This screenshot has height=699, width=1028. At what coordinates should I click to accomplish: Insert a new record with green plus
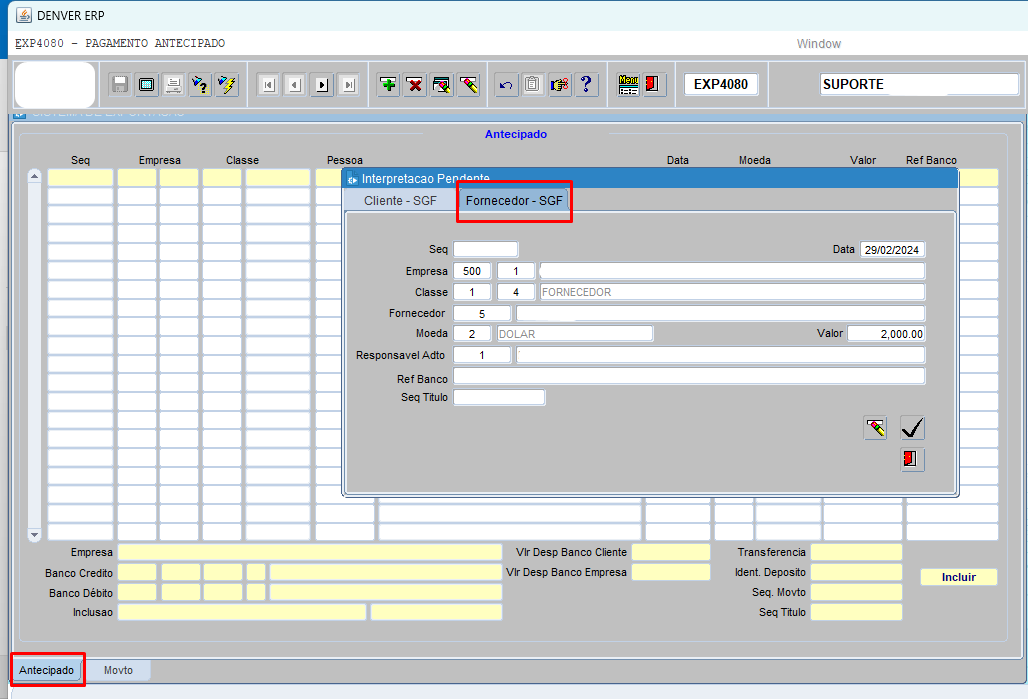pos(389,85)
